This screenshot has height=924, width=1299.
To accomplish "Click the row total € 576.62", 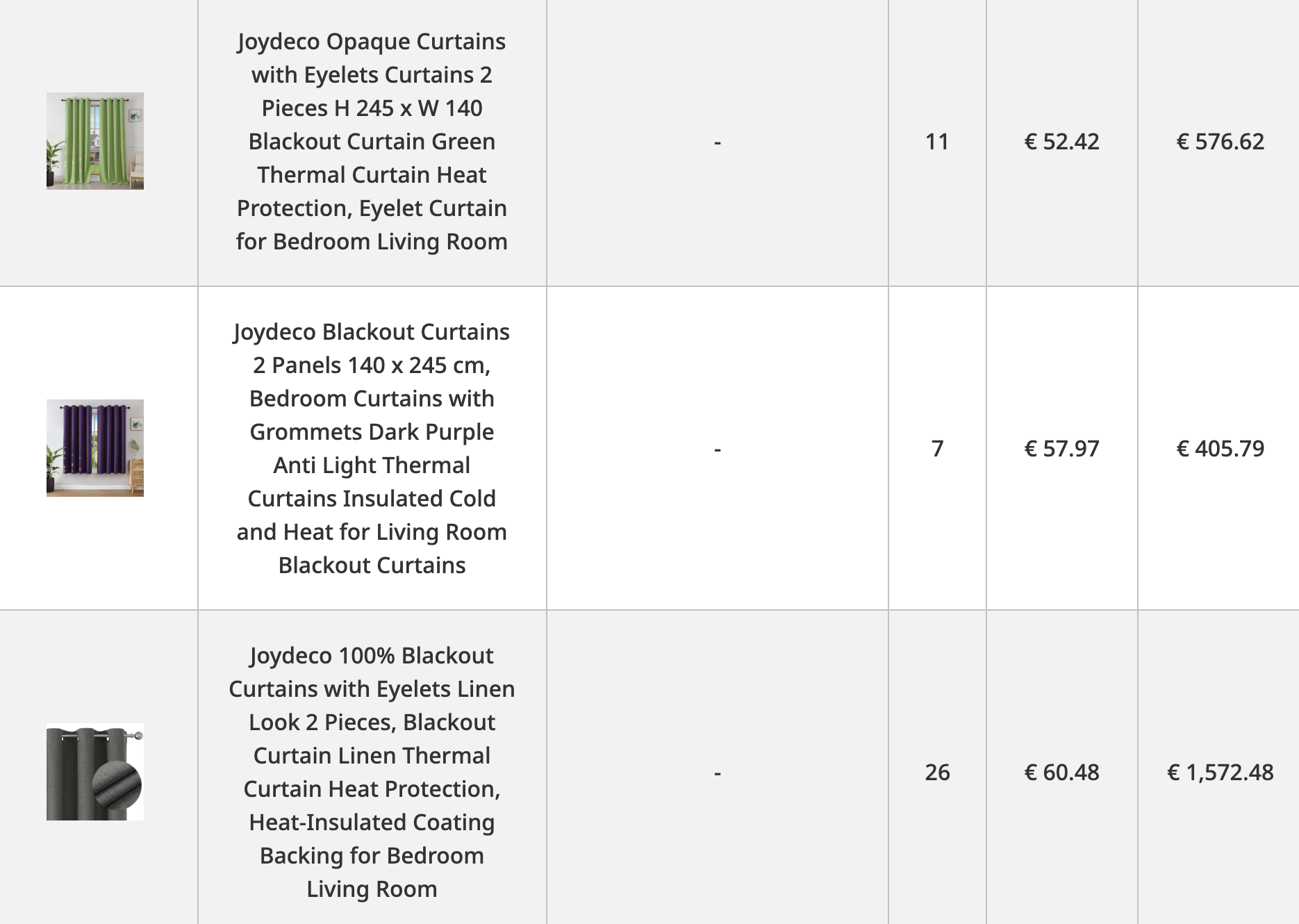I will [x=1220, y=142].
